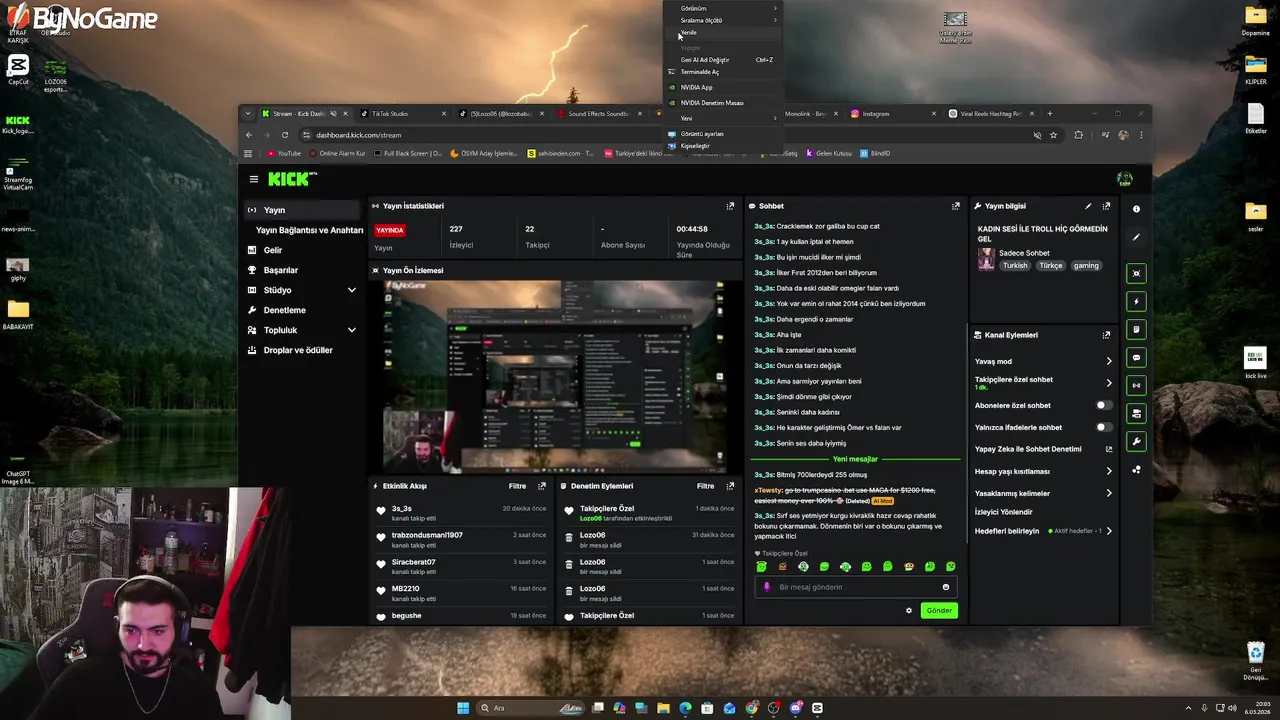Toggle Abonelere özel sohbet switch

(1103, 405)
